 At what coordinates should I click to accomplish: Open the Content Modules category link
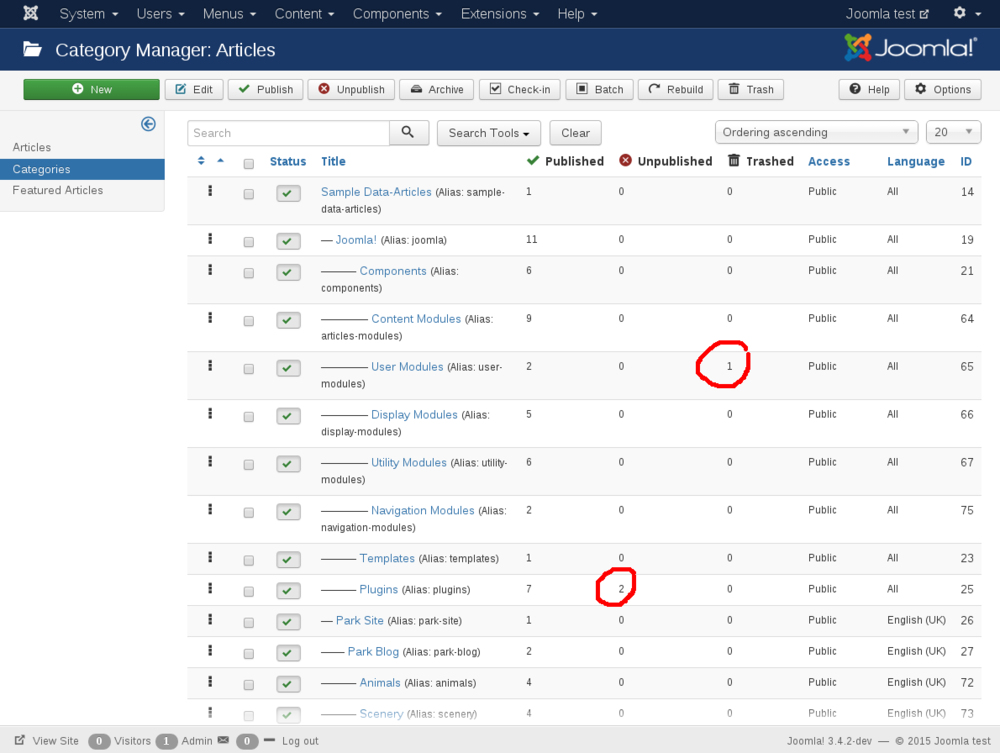tap(416, 319)
